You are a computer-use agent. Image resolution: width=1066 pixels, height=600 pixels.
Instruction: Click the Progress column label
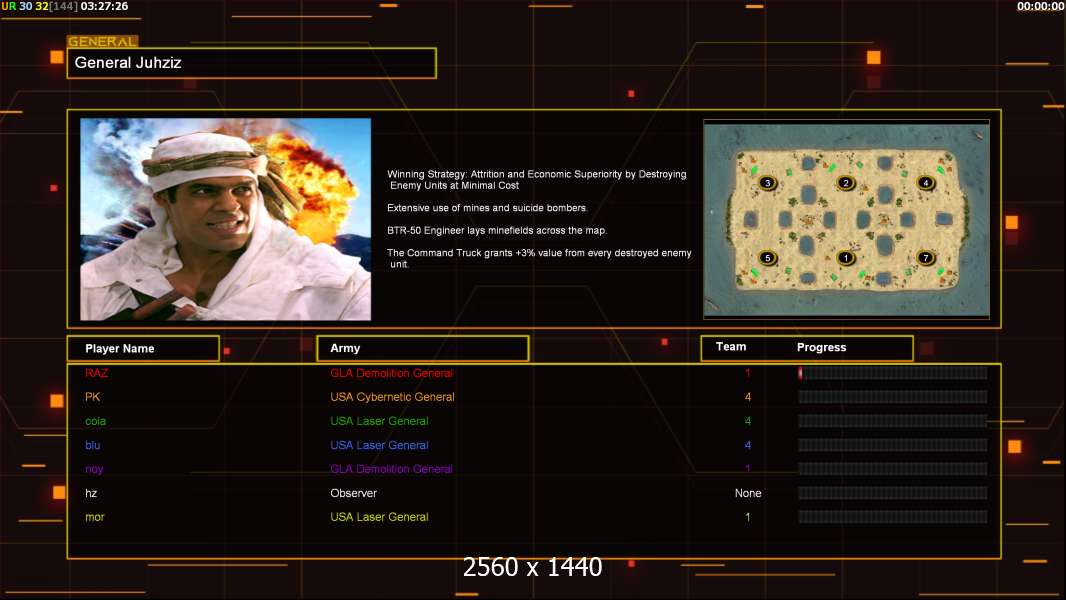[821, 347]
